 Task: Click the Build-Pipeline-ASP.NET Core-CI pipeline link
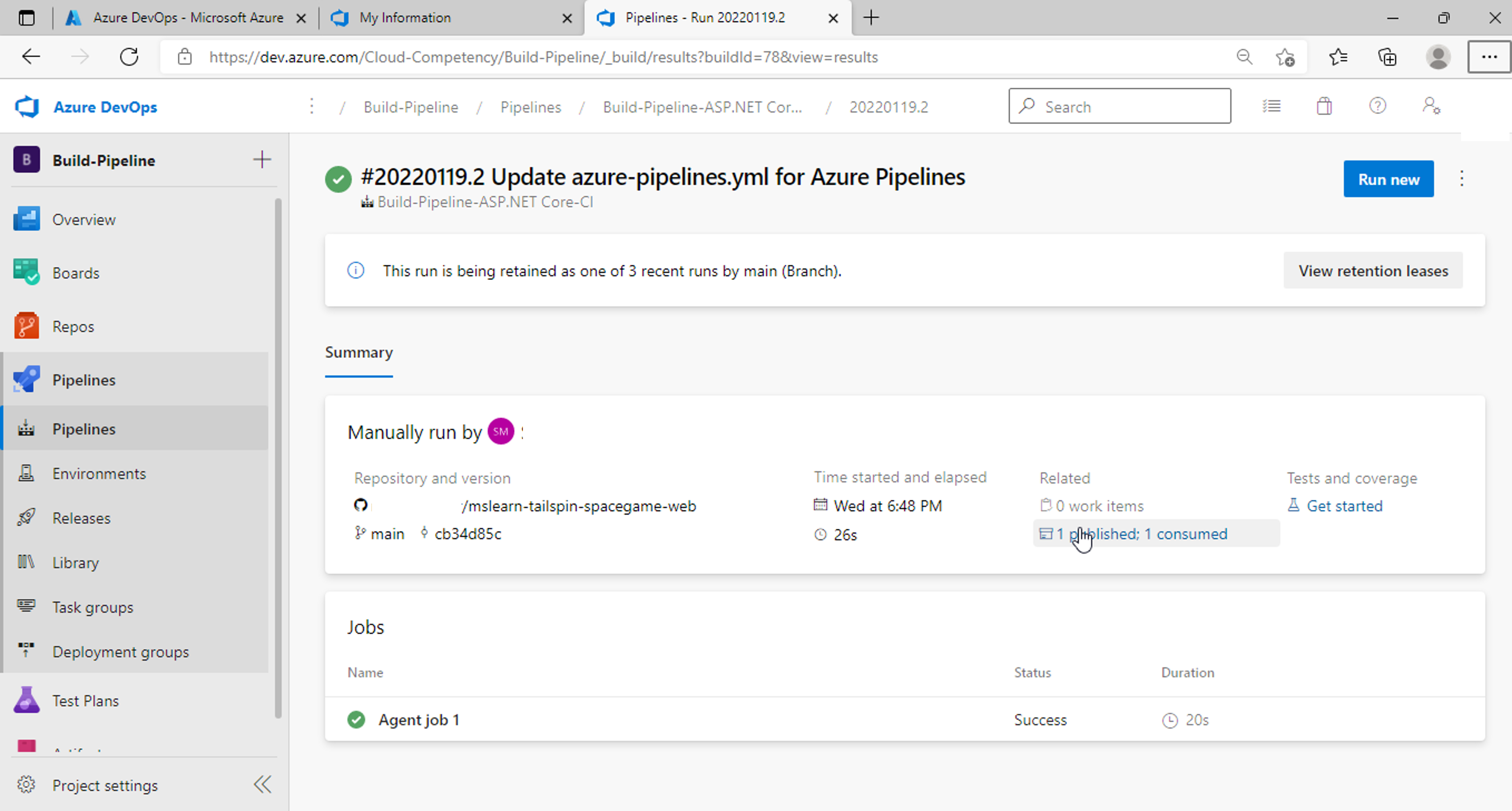(485, 202)
